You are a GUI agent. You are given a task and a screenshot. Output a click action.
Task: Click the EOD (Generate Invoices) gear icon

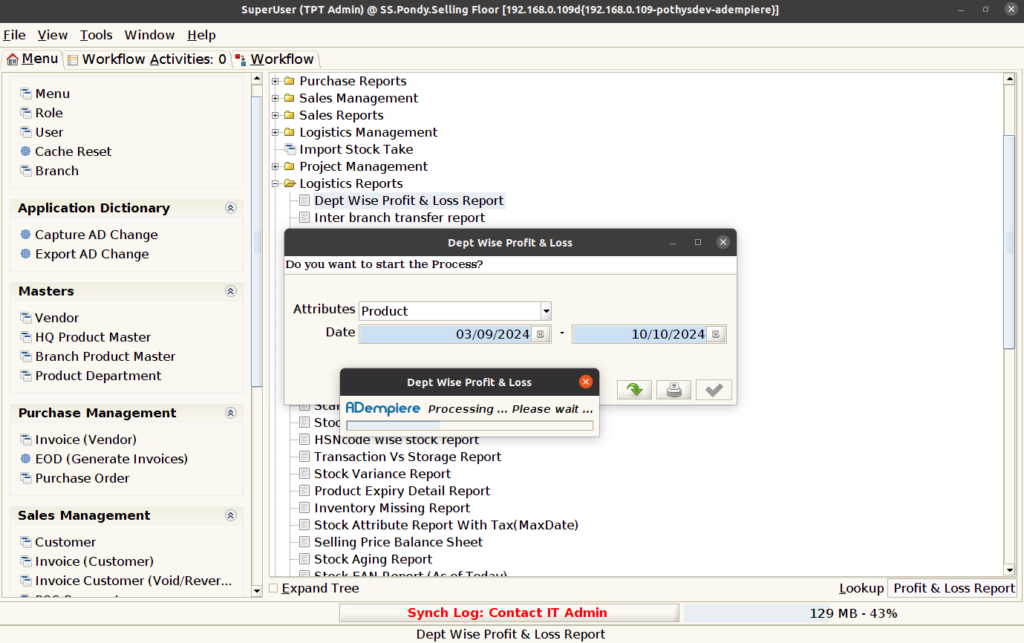25,459
